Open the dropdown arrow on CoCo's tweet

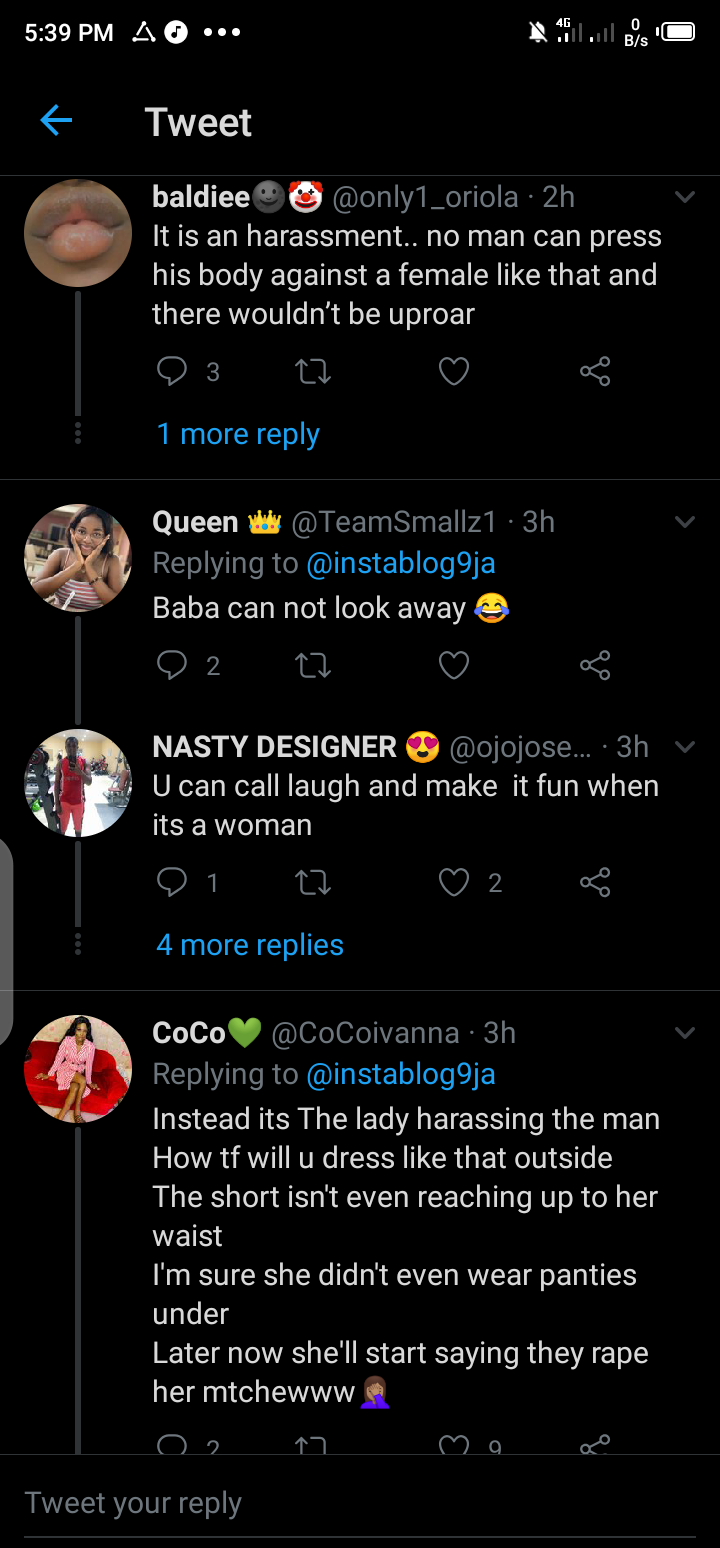click(685, 1033)
